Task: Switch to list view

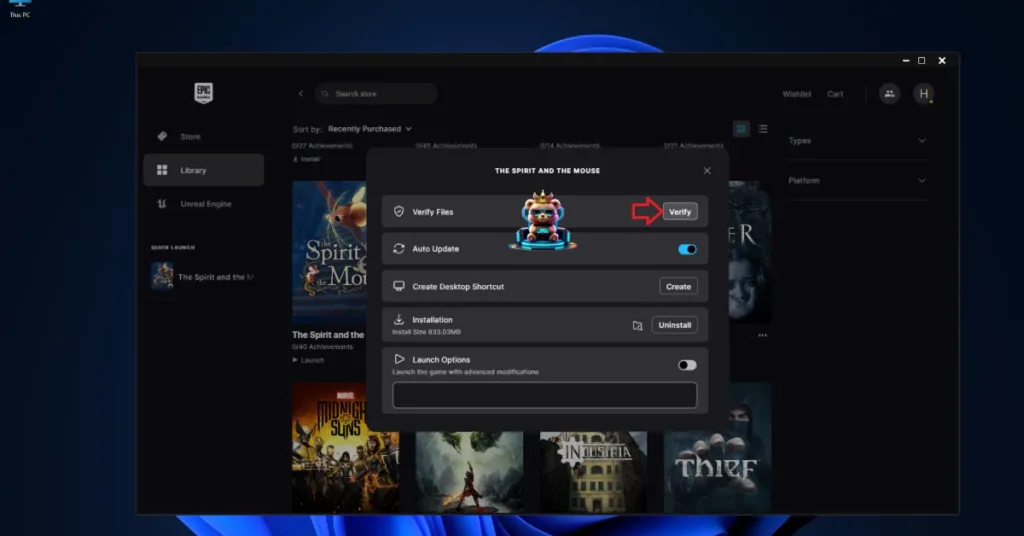Action: [763, 129]
